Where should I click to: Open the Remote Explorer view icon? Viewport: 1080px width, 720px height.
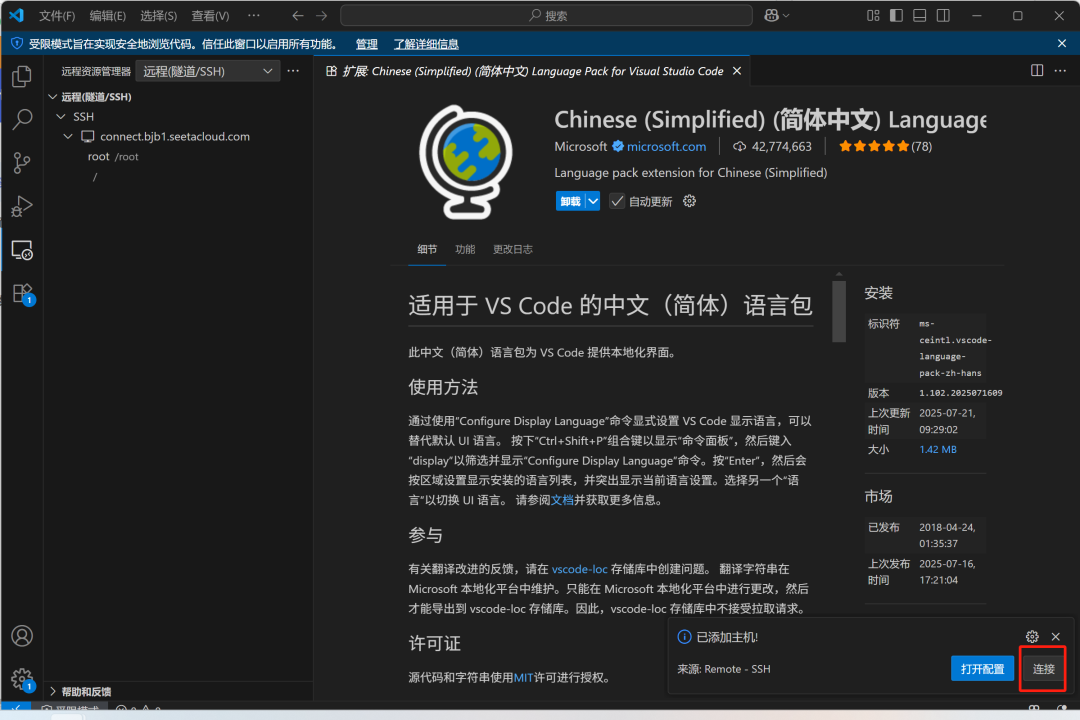(x=22, y=249)
